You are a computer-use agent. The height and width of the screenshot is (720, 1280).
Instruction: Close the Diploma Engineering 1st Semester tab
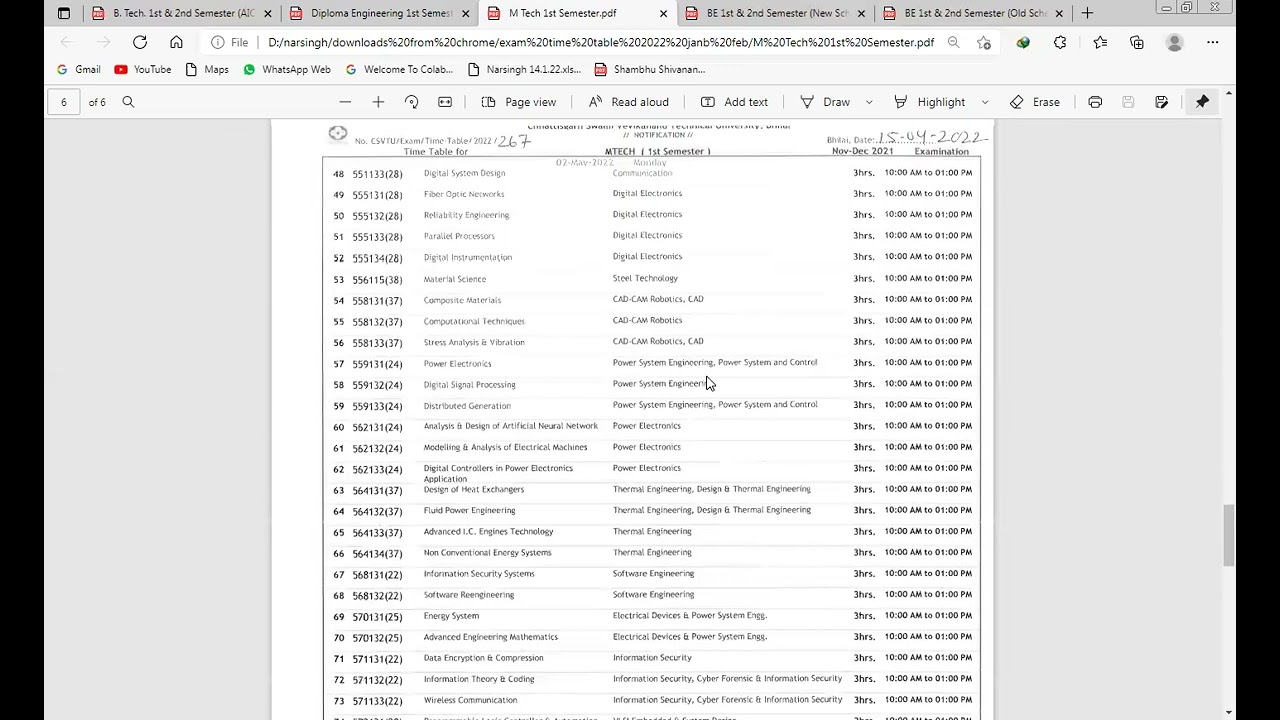(465, 13)
